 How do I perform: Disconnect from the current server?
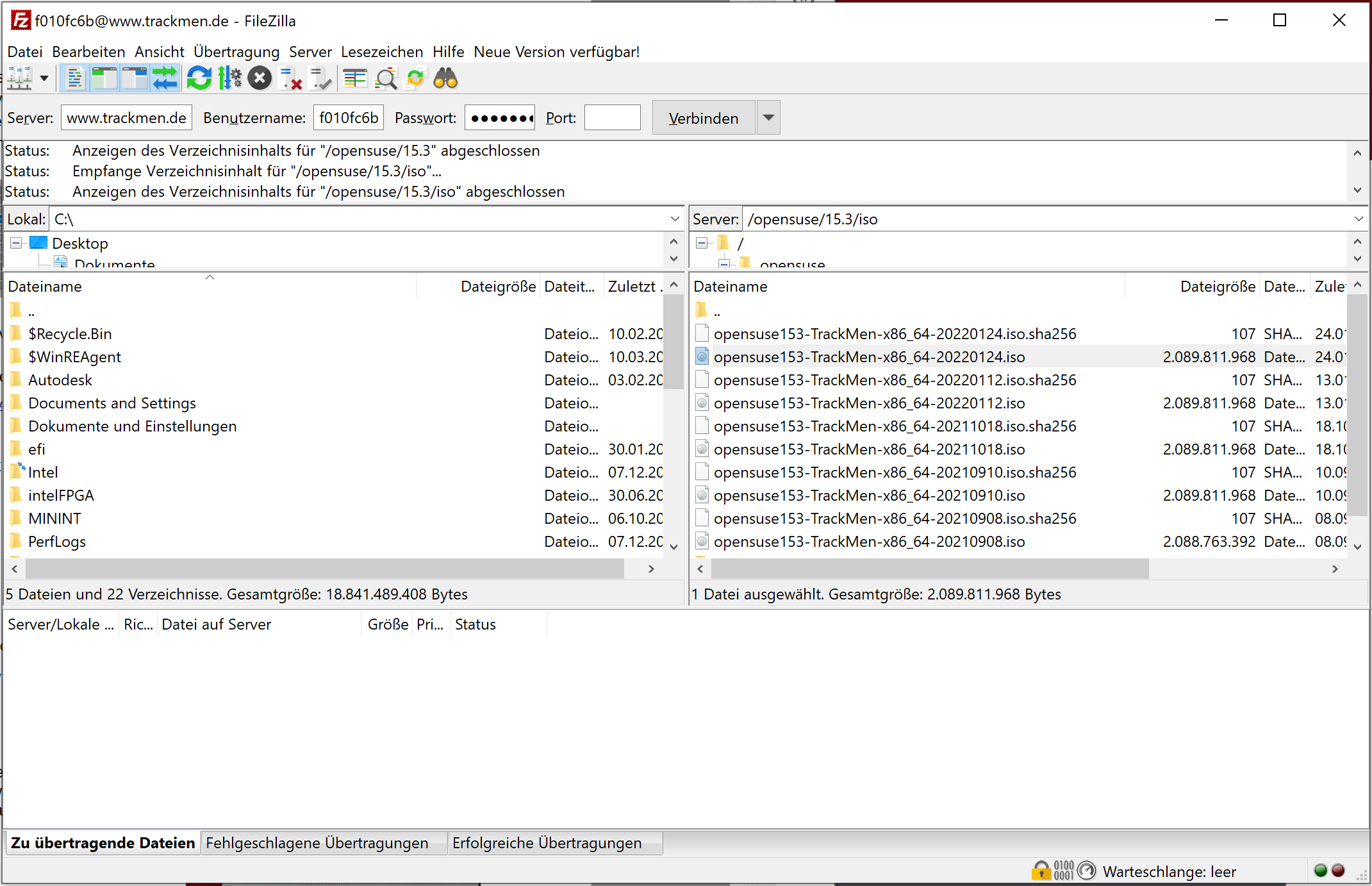(x=290, y=78)
